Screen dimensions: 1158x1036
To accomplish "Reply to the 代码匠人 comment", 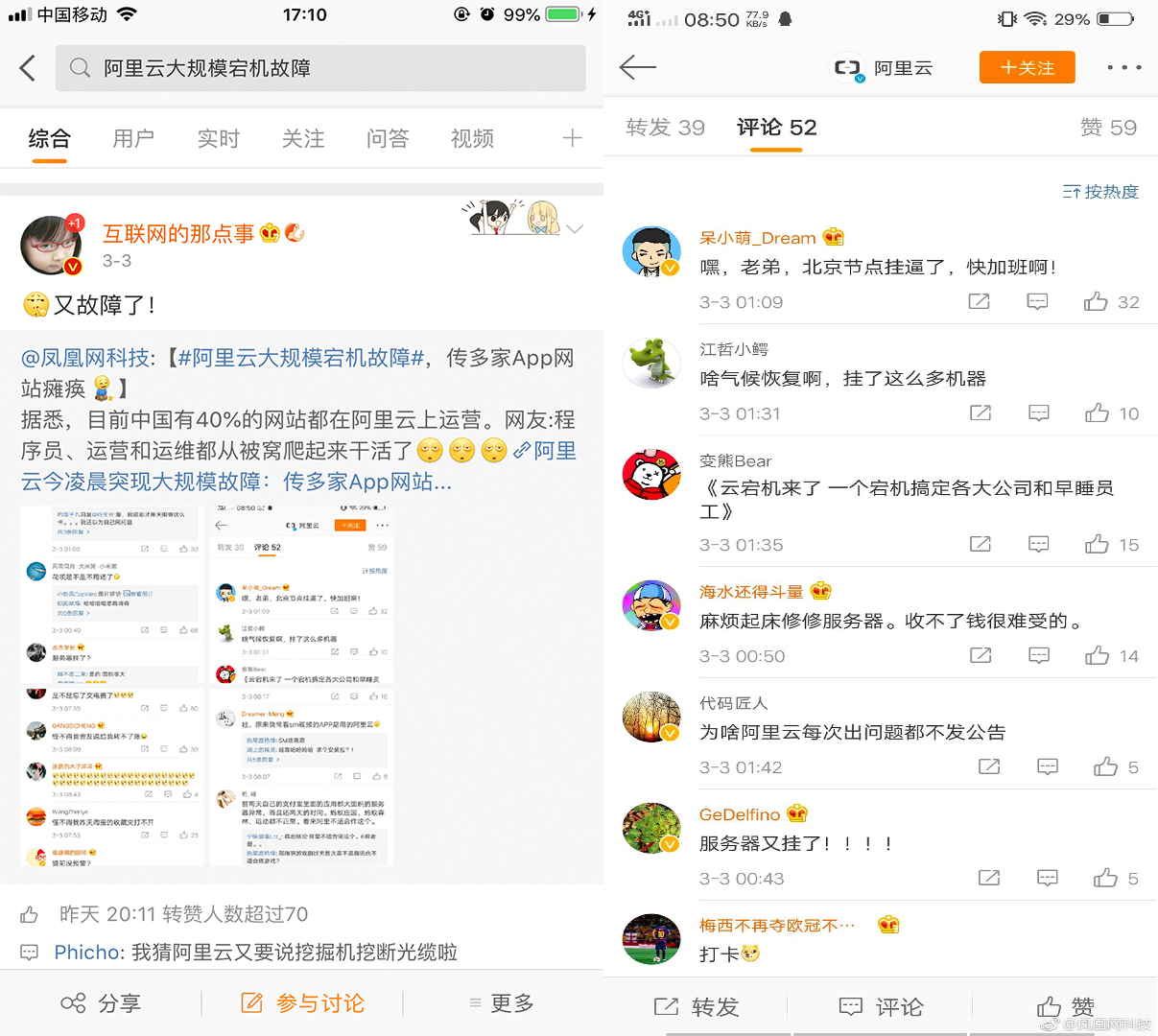I will click(x=1047, y=767).
